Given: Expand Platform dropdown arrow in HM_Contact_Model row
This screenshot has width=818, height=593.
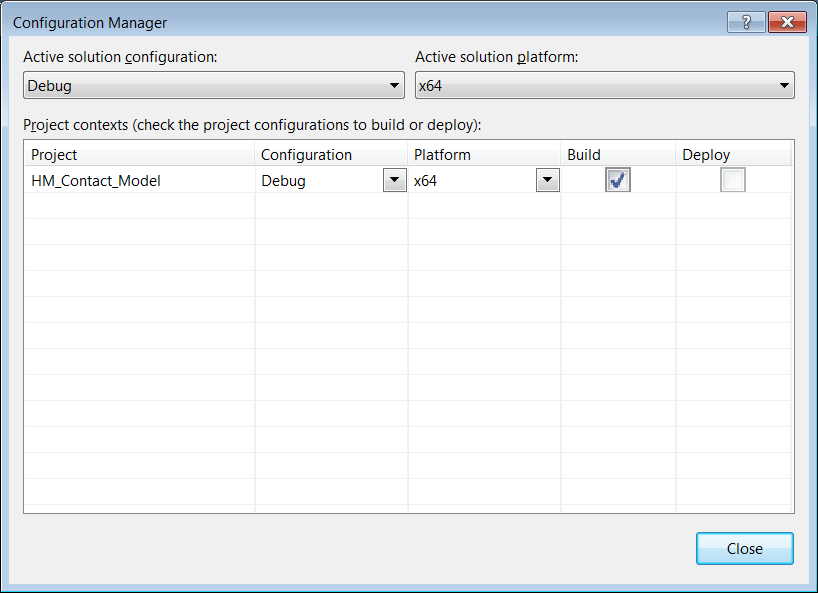Looking at the screenshot, I should click(547, 181).
